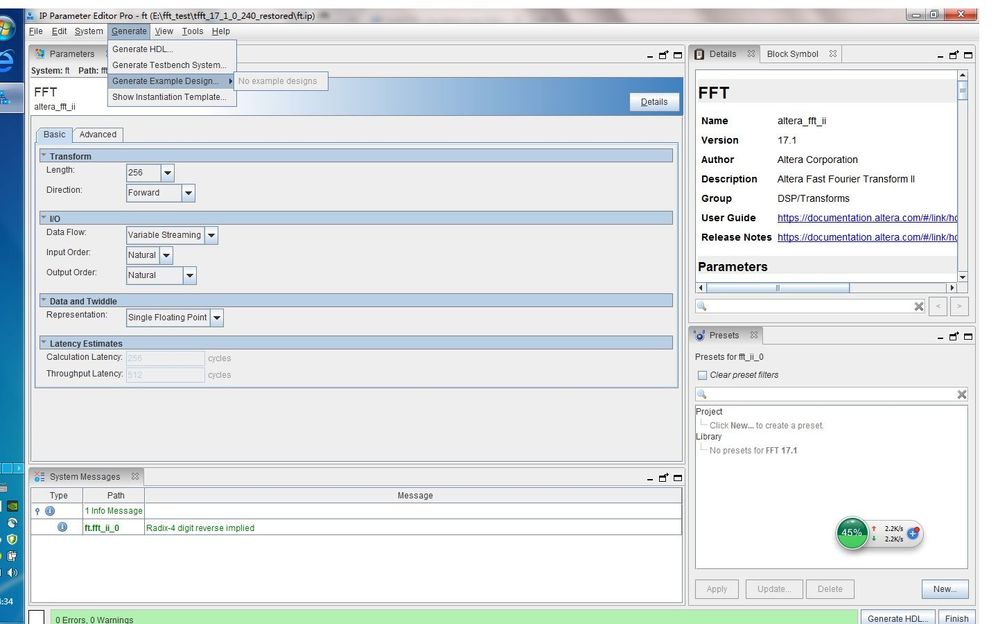Open the Output Order dropdown

coord(189,275)
